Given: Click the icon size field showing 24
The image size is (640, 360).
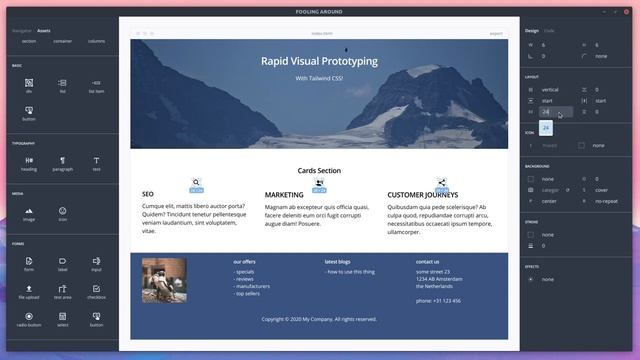Looking at the screenshot, I should [x=556, y=112].
